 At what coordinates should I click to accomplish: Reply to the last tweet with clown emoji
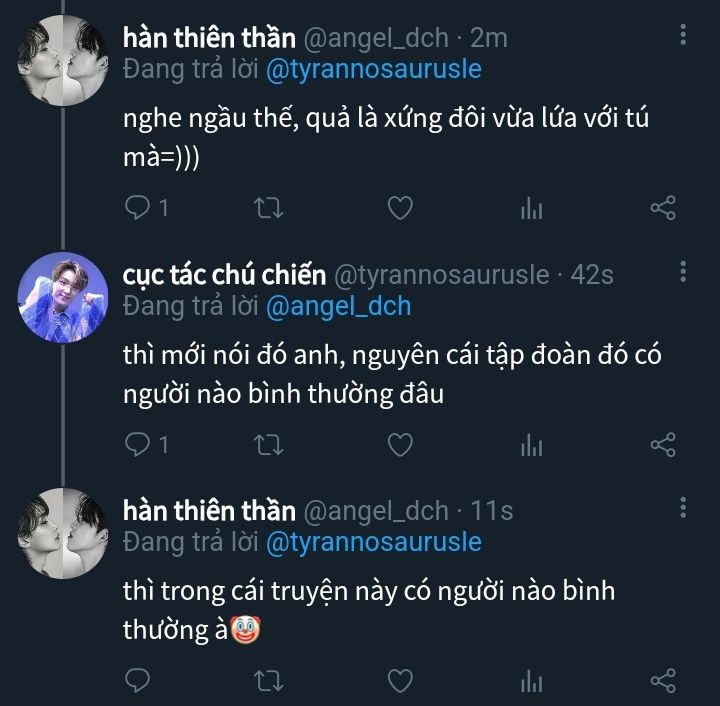(137, 681)
